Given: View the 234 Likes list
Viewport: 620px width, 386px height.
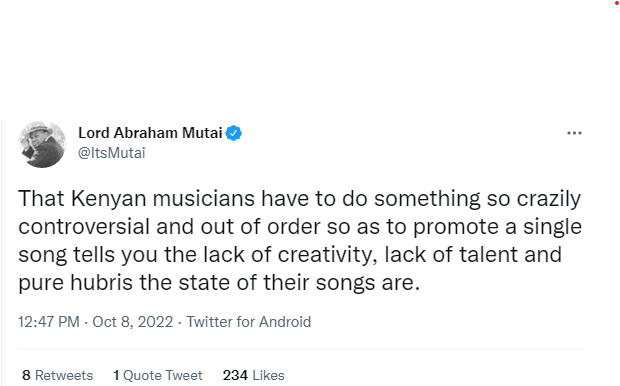Looking at the screenshot, I should pyautogui.click(x=254, y=375).
